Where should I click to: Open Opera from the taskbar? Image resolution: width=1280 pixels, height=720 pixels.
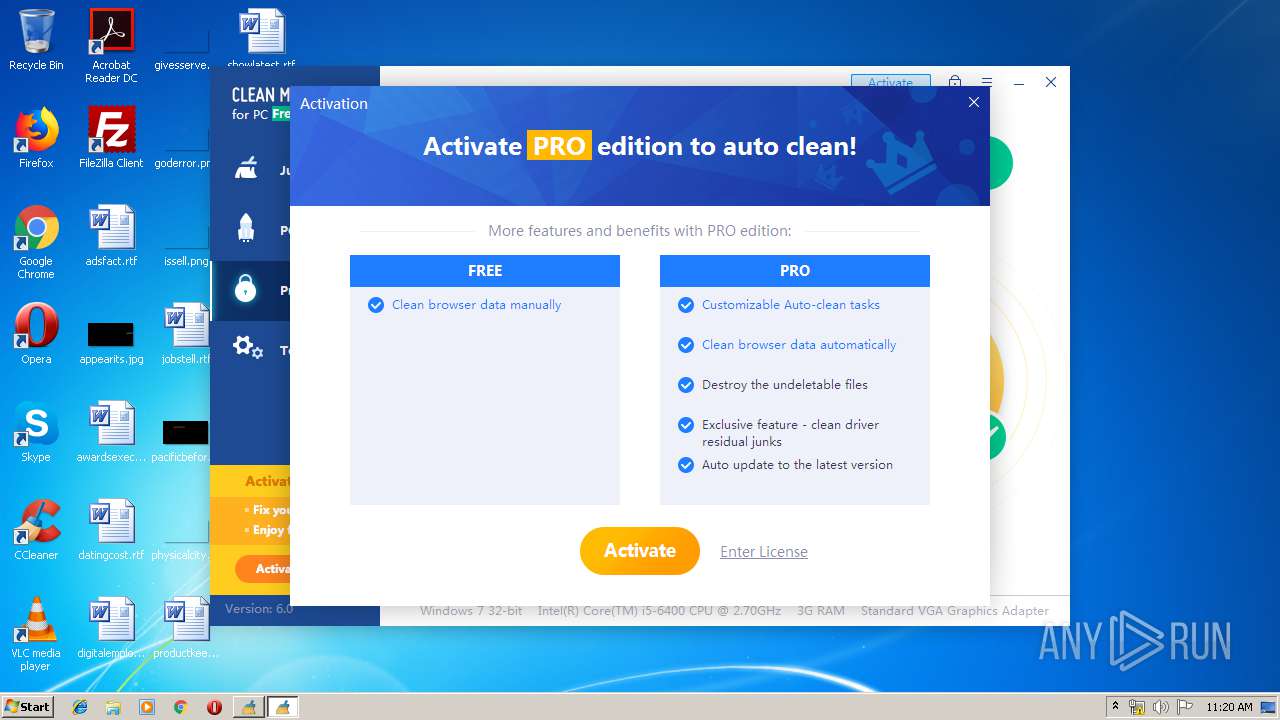coord(214,707)
